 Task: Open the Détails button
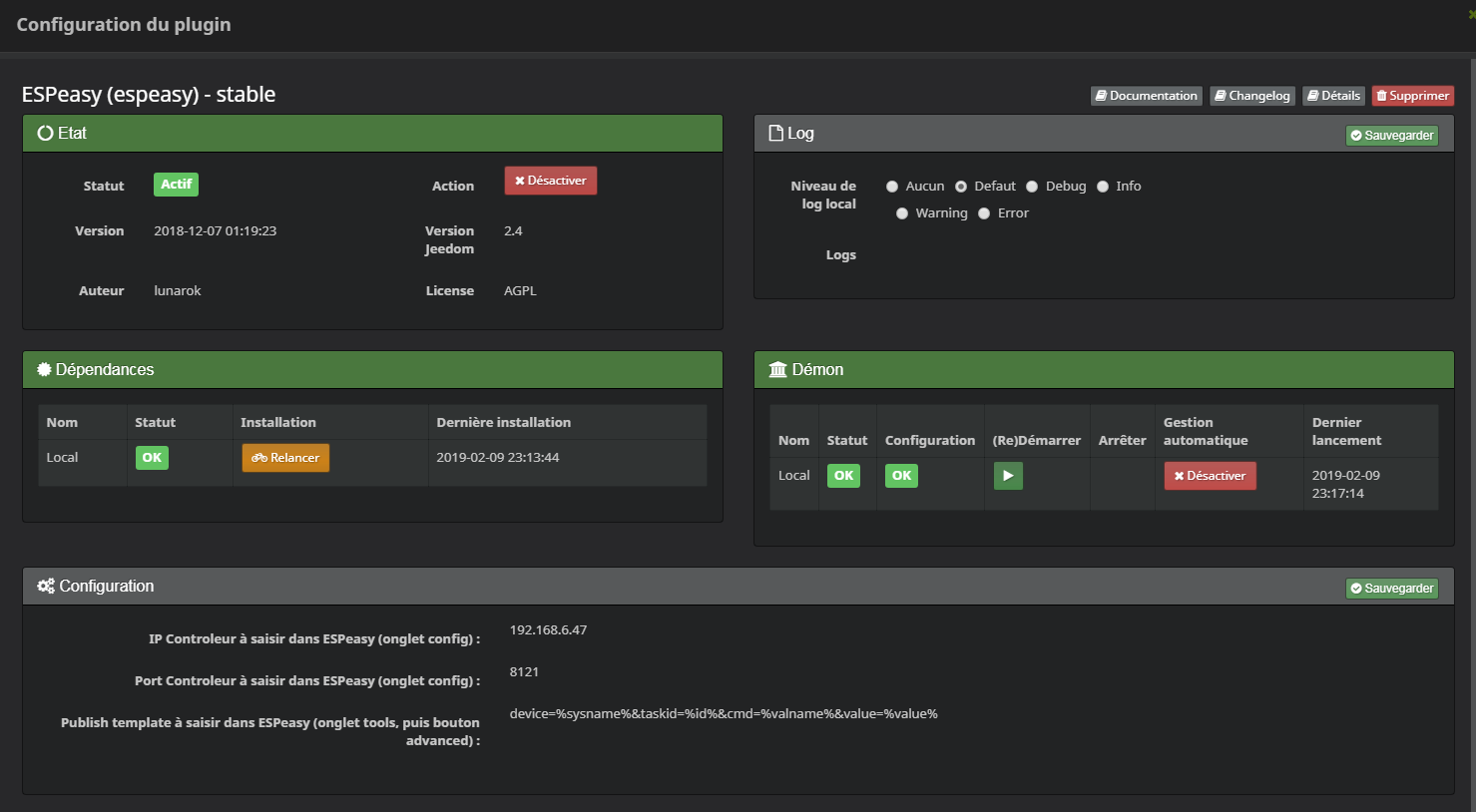coord(1333,96)
